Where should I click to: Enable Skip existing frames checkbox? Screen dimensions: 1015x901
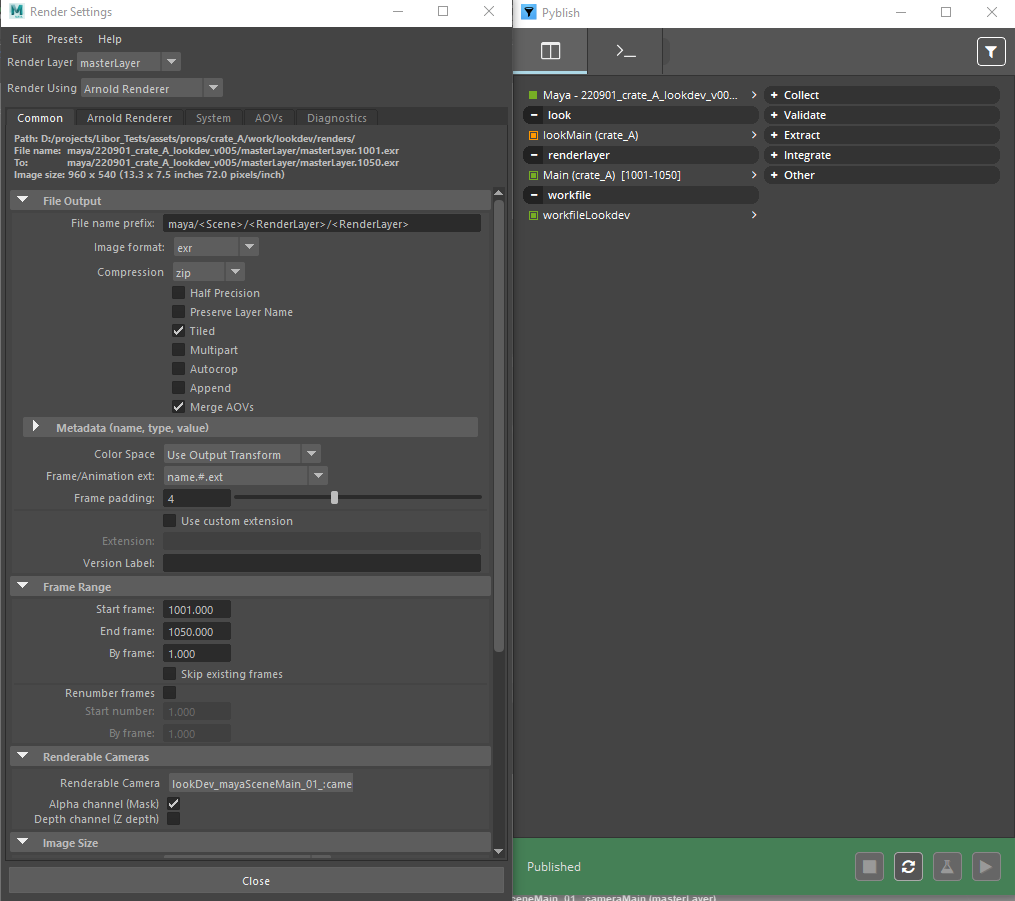click(170, 673)
